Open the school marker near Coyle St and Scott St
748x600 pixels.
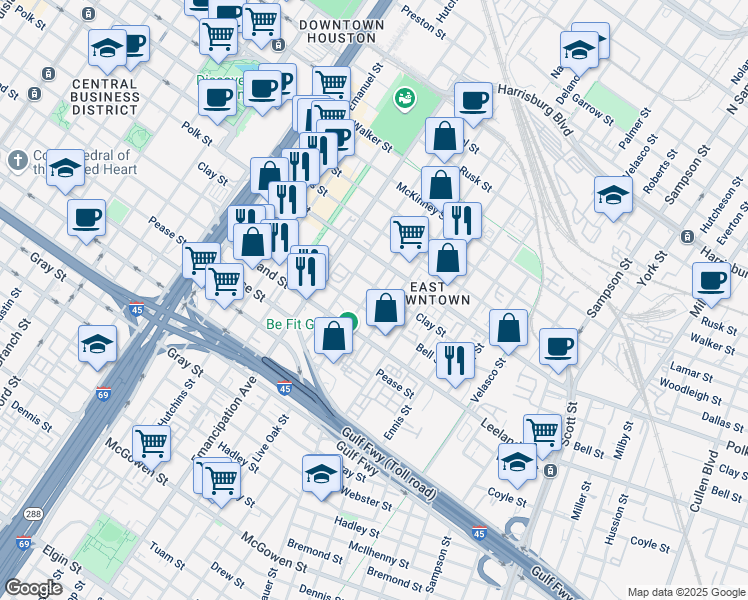518,463
